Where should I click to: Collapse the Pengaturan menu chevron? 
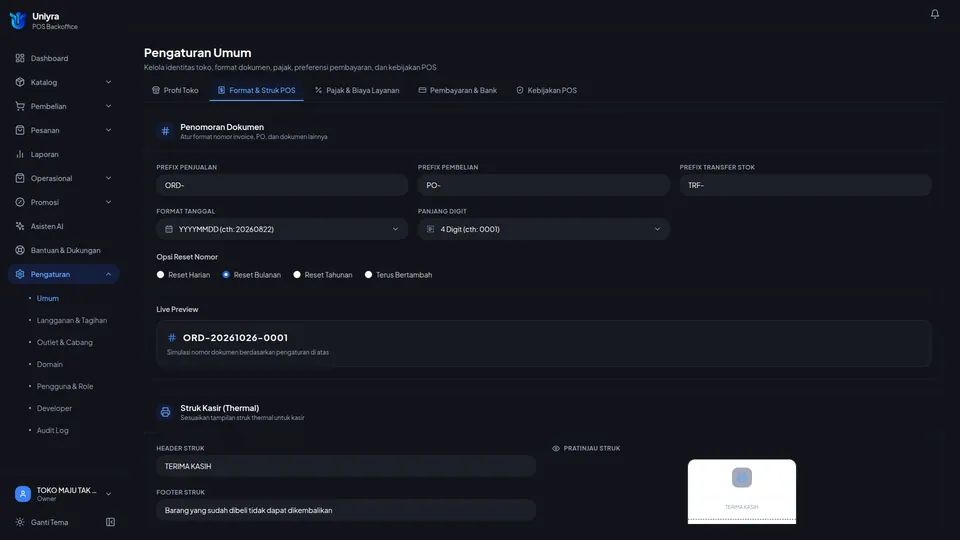[108, 274]
